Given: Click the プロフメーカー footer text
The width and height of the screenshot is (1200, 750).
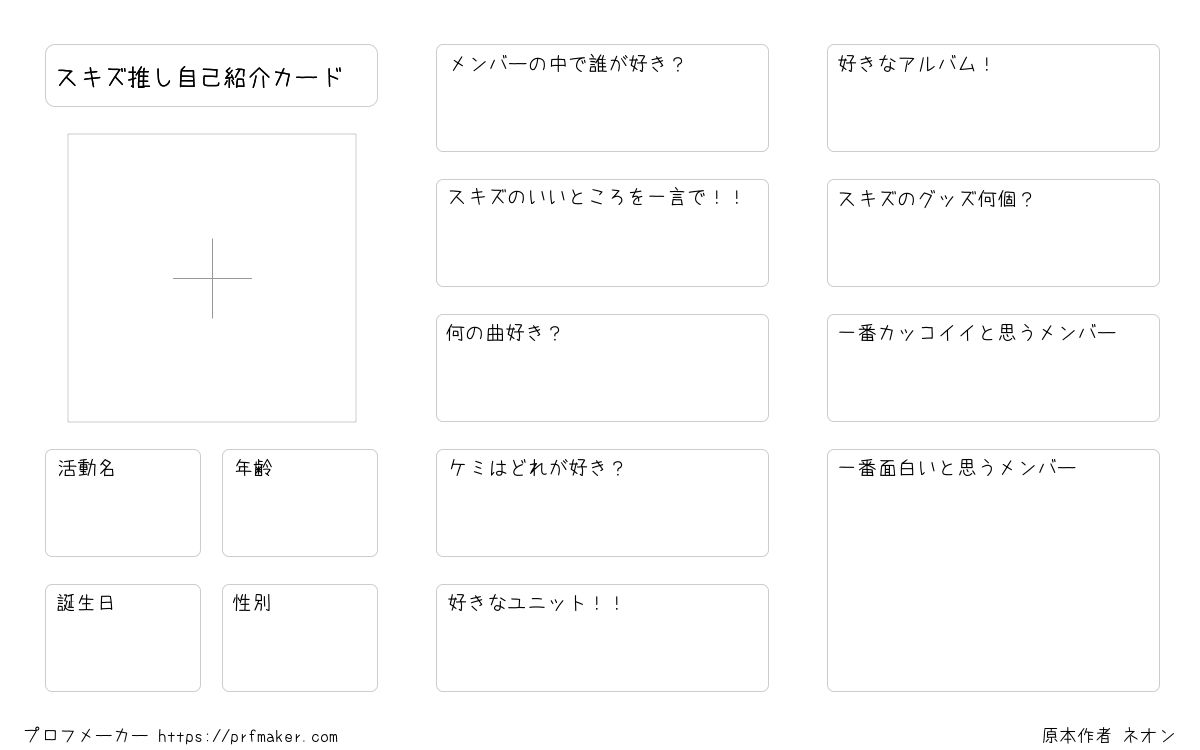Looking at the screenshot, I should [x=86, y=736].
